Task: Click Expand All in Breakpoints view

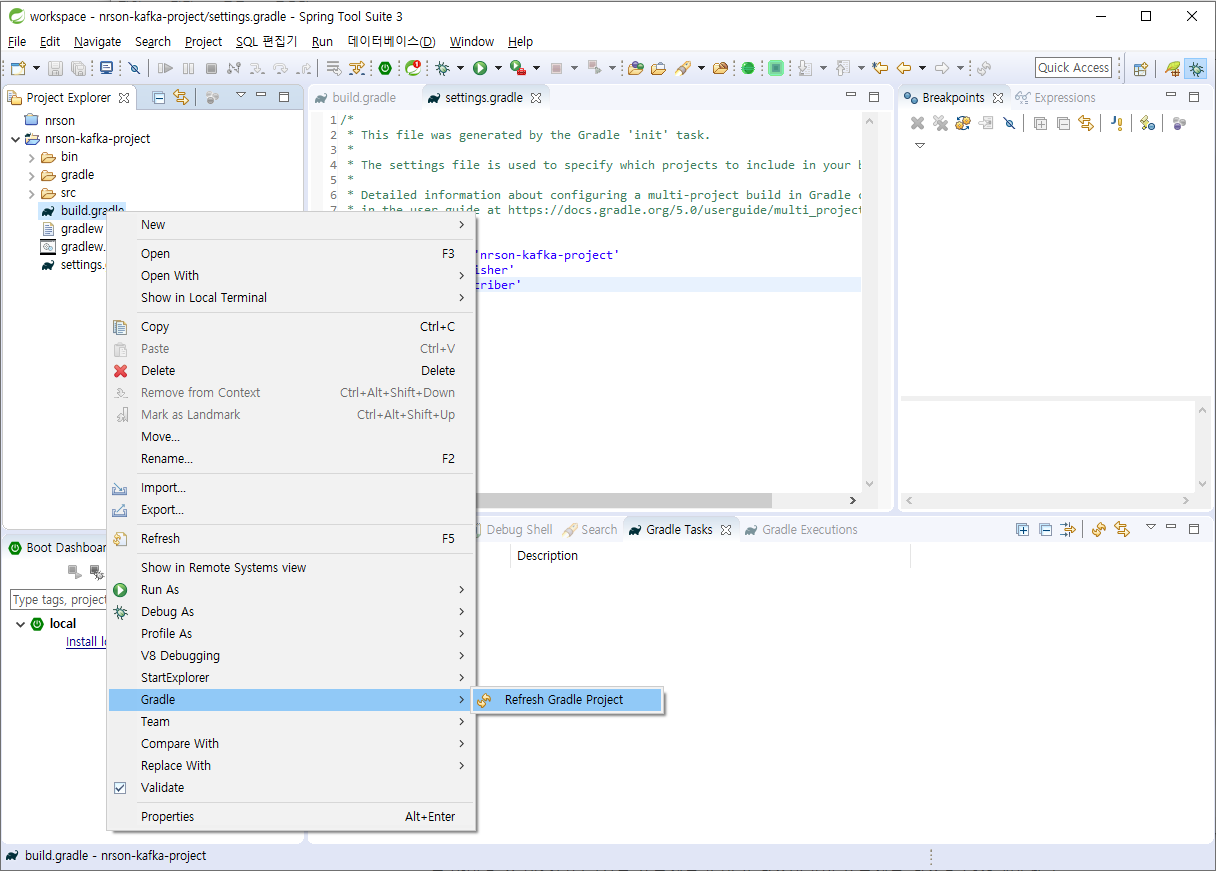Action: 1040,123
